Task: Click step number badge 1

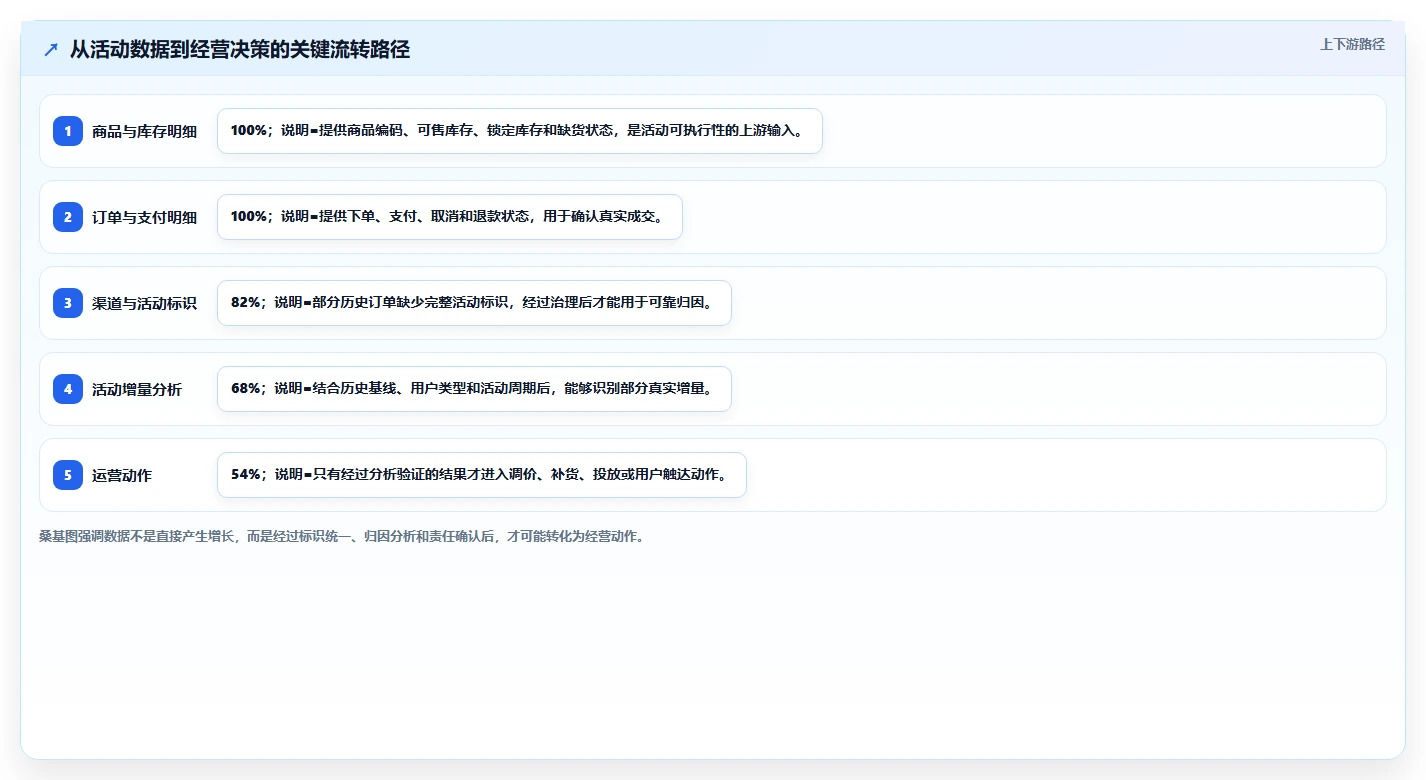Action: (68, 131)
